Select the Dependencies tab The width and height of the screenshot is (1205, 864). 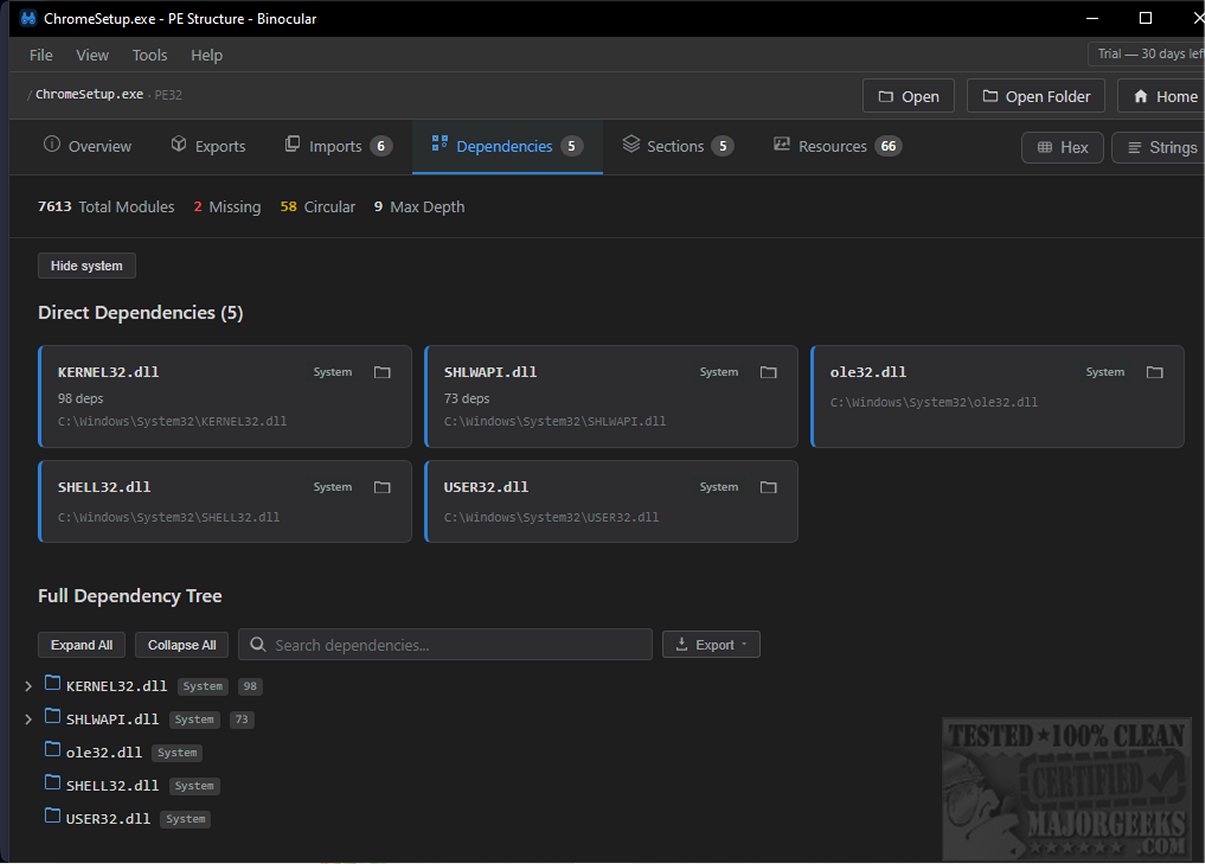[x=507, y=146]
